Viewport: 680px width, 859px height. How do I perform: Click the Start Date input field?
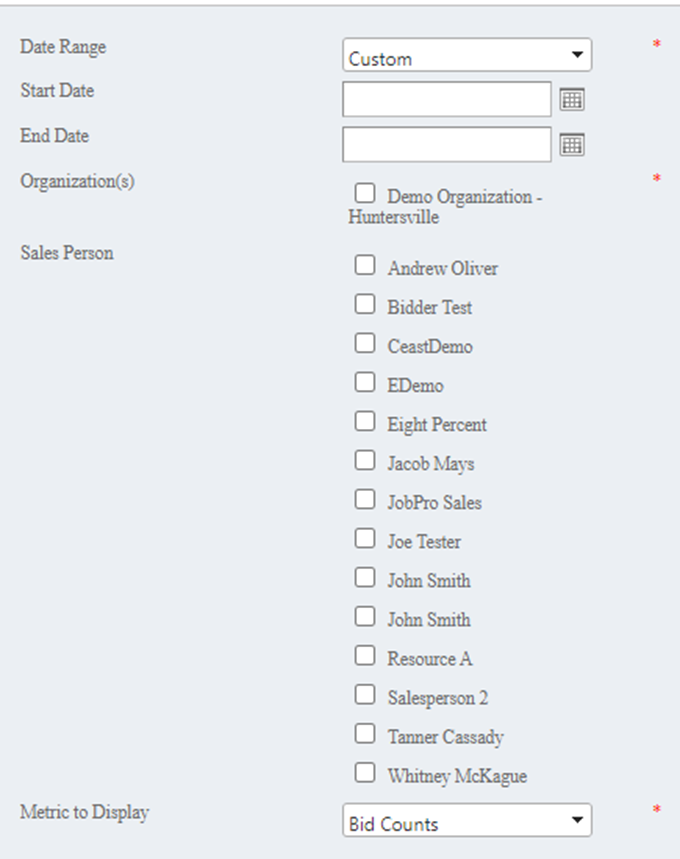click(x=446, y=100)
